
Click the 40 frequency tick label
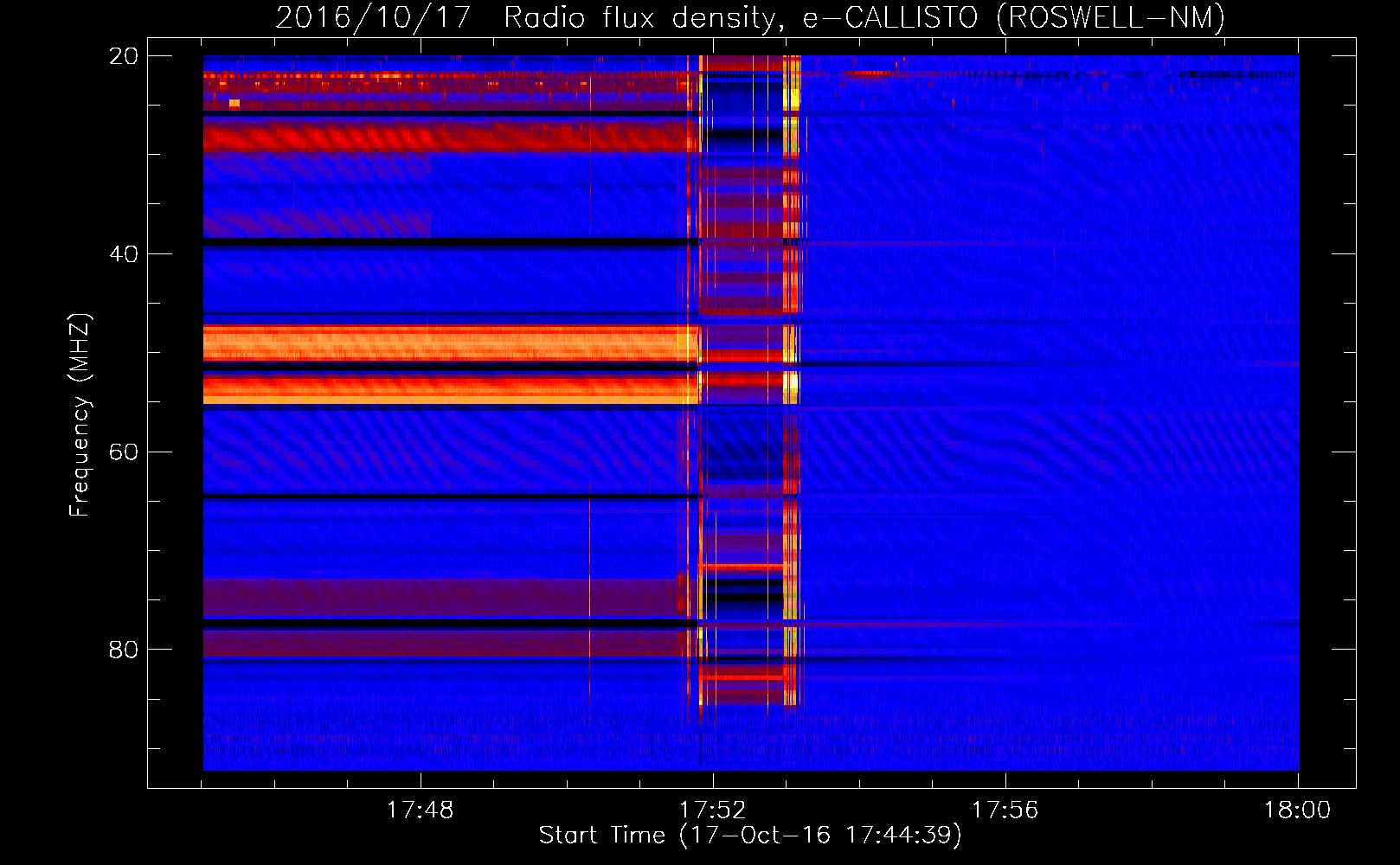[x=123, y=254]
